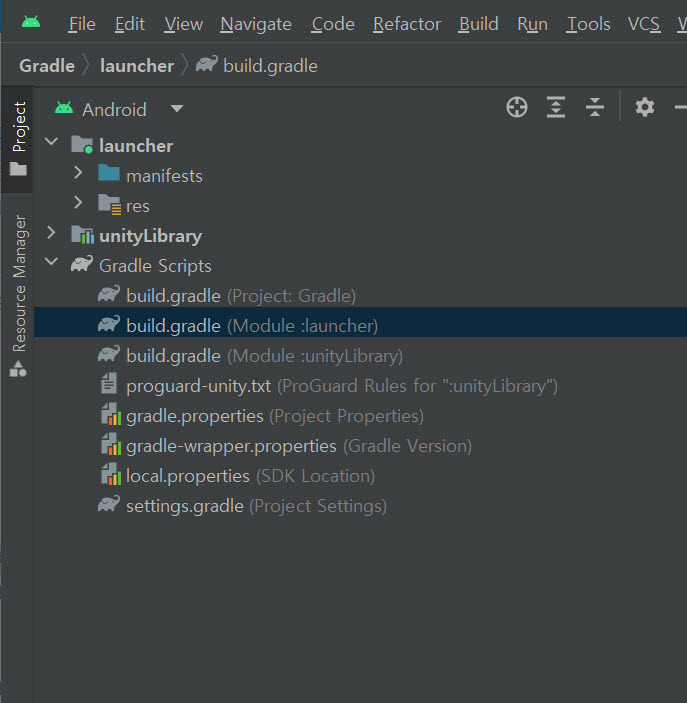The width and height of the screenshot is (687, 703).
Task: Select the unityLibrary module row
Action: 360,236
